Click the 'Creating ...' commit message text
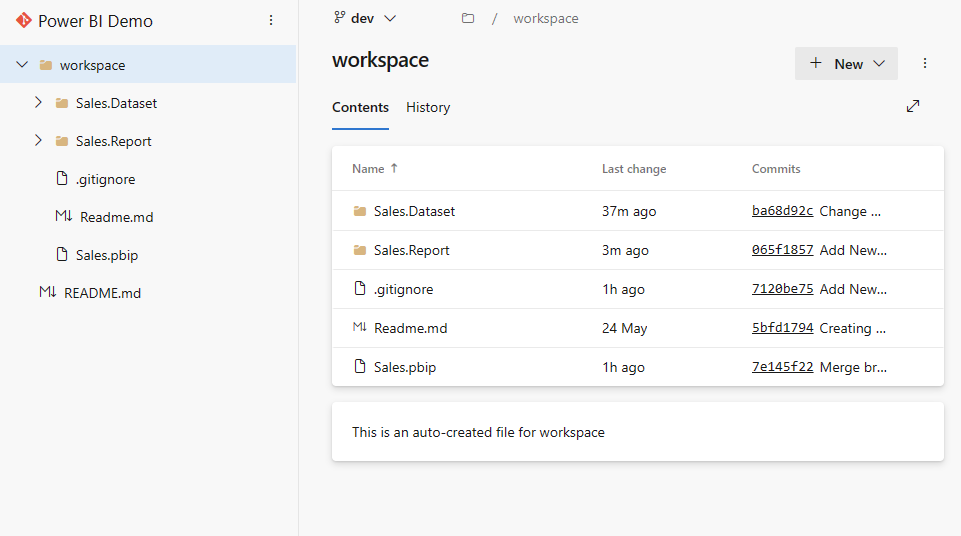Viewport: 961px width, 536px height. 853,328
